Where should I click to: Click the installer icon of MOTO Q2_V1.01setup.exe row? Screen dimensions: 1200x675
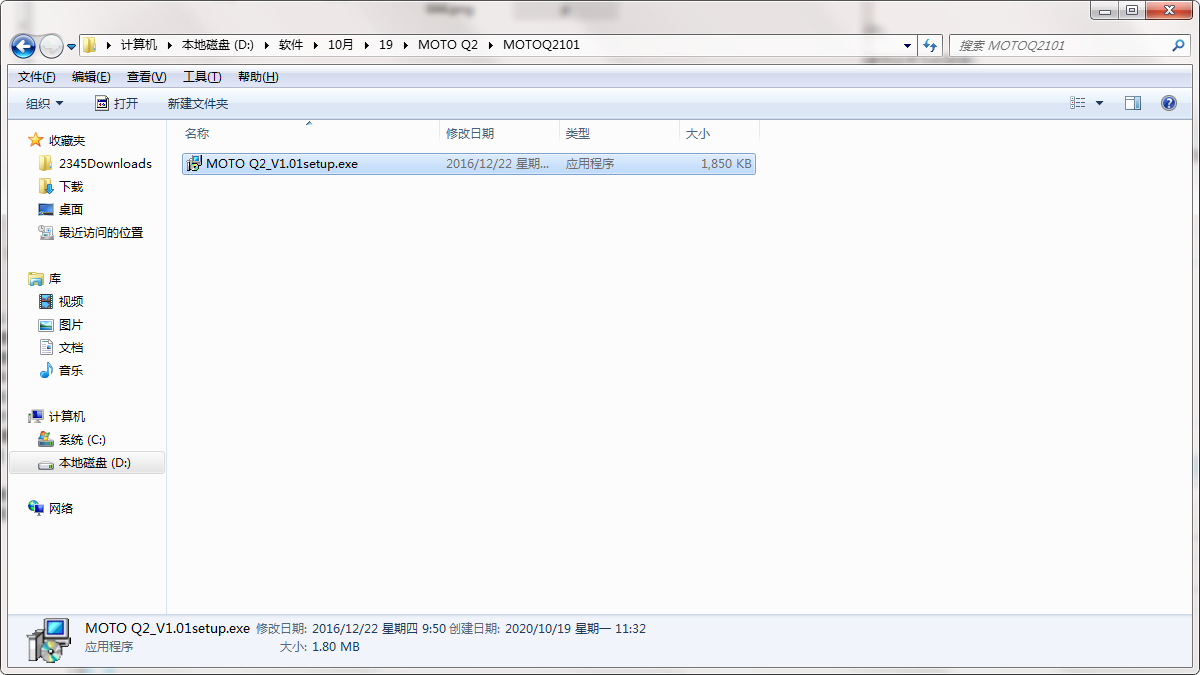point(194,164)
